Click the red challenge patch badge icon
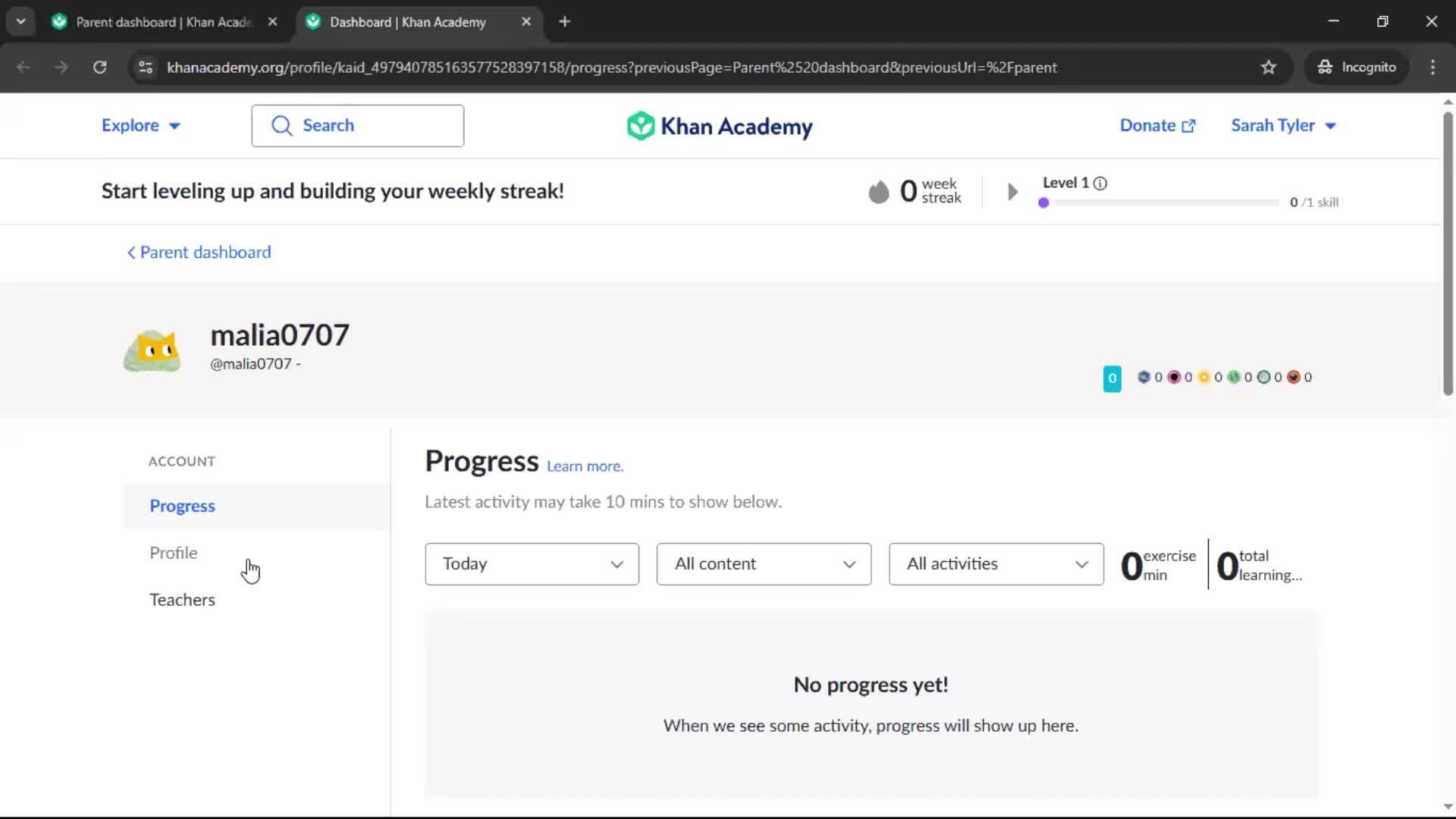 click(x=1294, y=377)
